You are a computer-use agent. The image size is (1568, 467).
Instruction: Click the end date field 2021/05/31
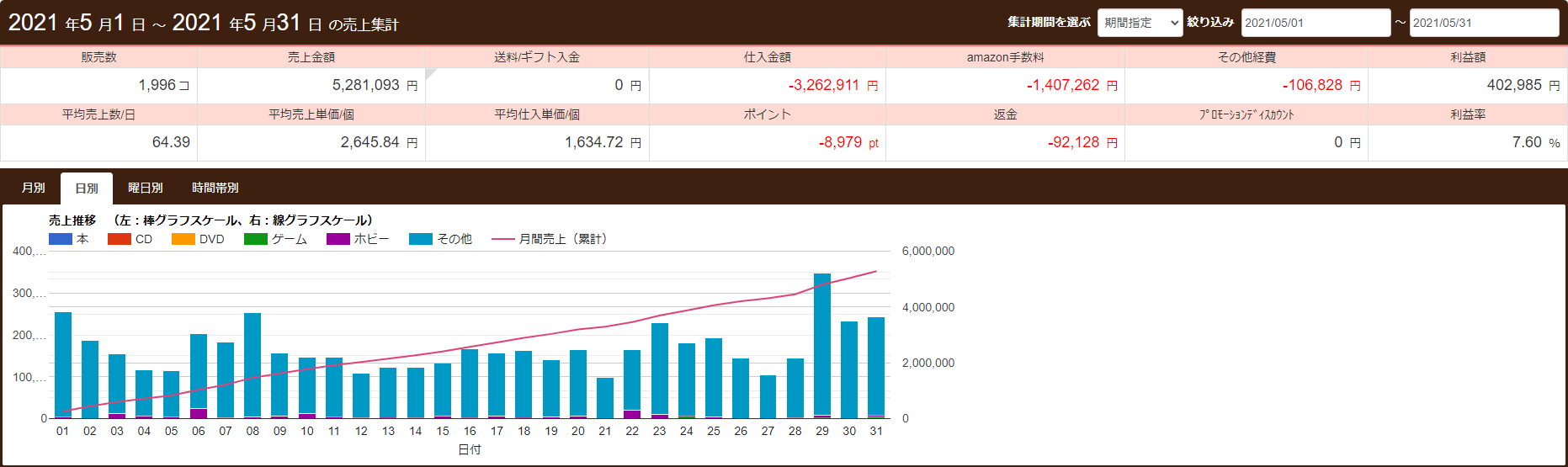[x=1483, y=23]
